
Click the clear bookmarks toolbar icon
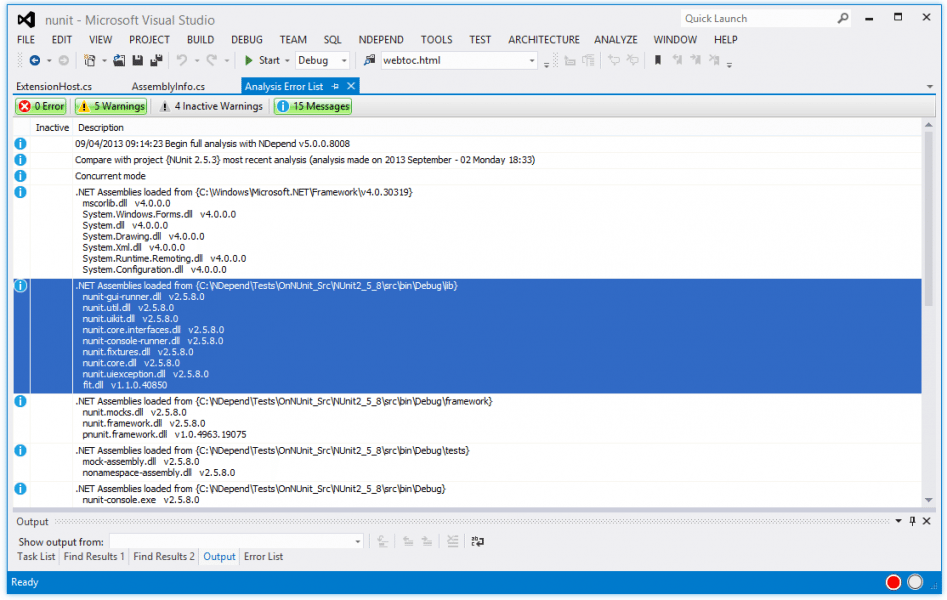point(714,60)
